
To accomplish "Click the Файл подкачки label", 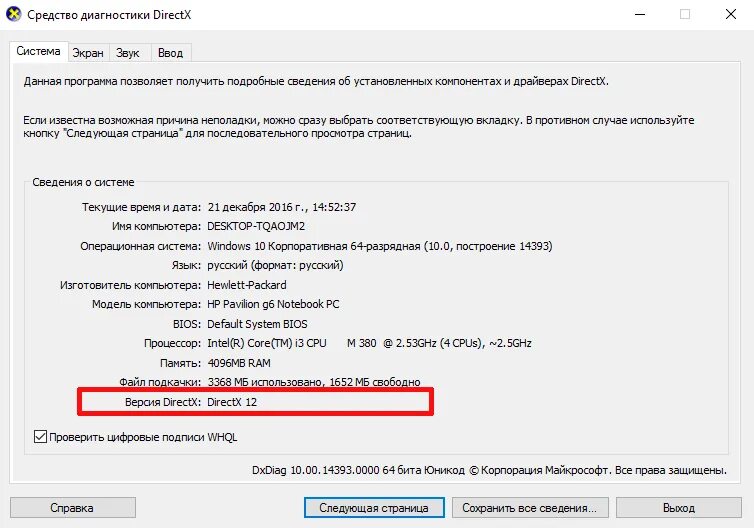I will tap(160, 382).
